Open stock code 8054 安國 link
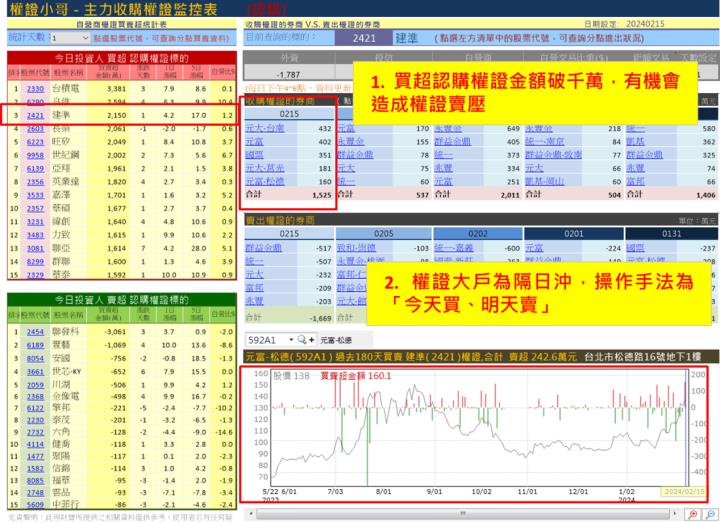This screenshot has height=523, width=720. point(35,358)
